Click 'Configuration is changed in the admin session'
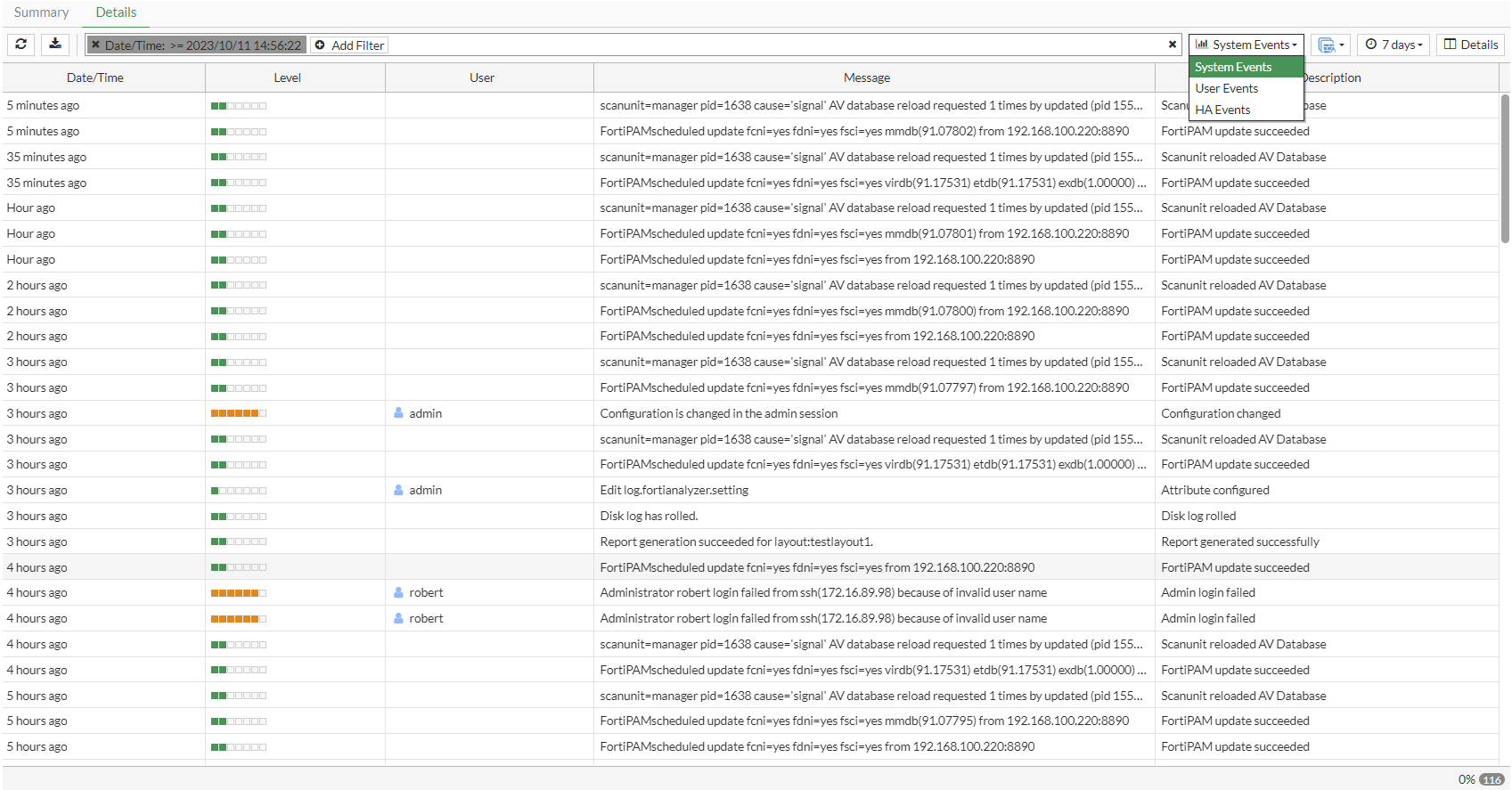1512x790 pixels. point(719,413)
